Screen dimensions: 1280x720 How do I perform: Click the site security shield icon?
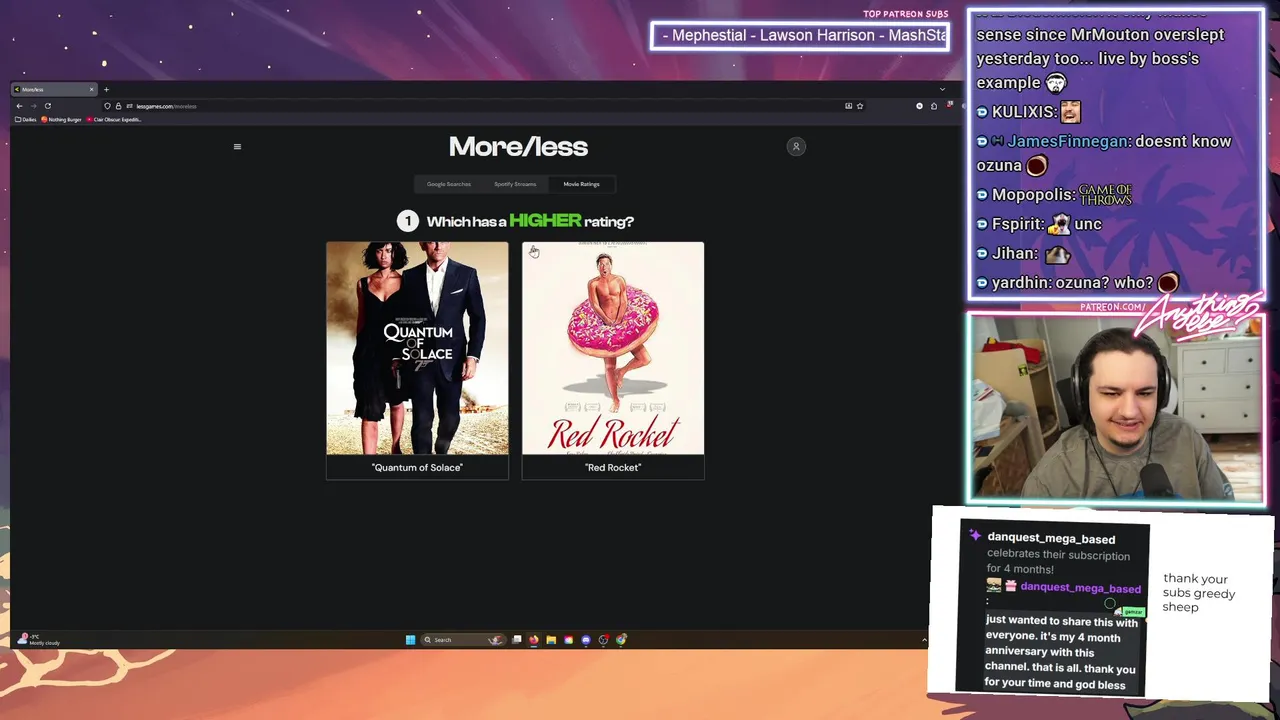(108, 106)
